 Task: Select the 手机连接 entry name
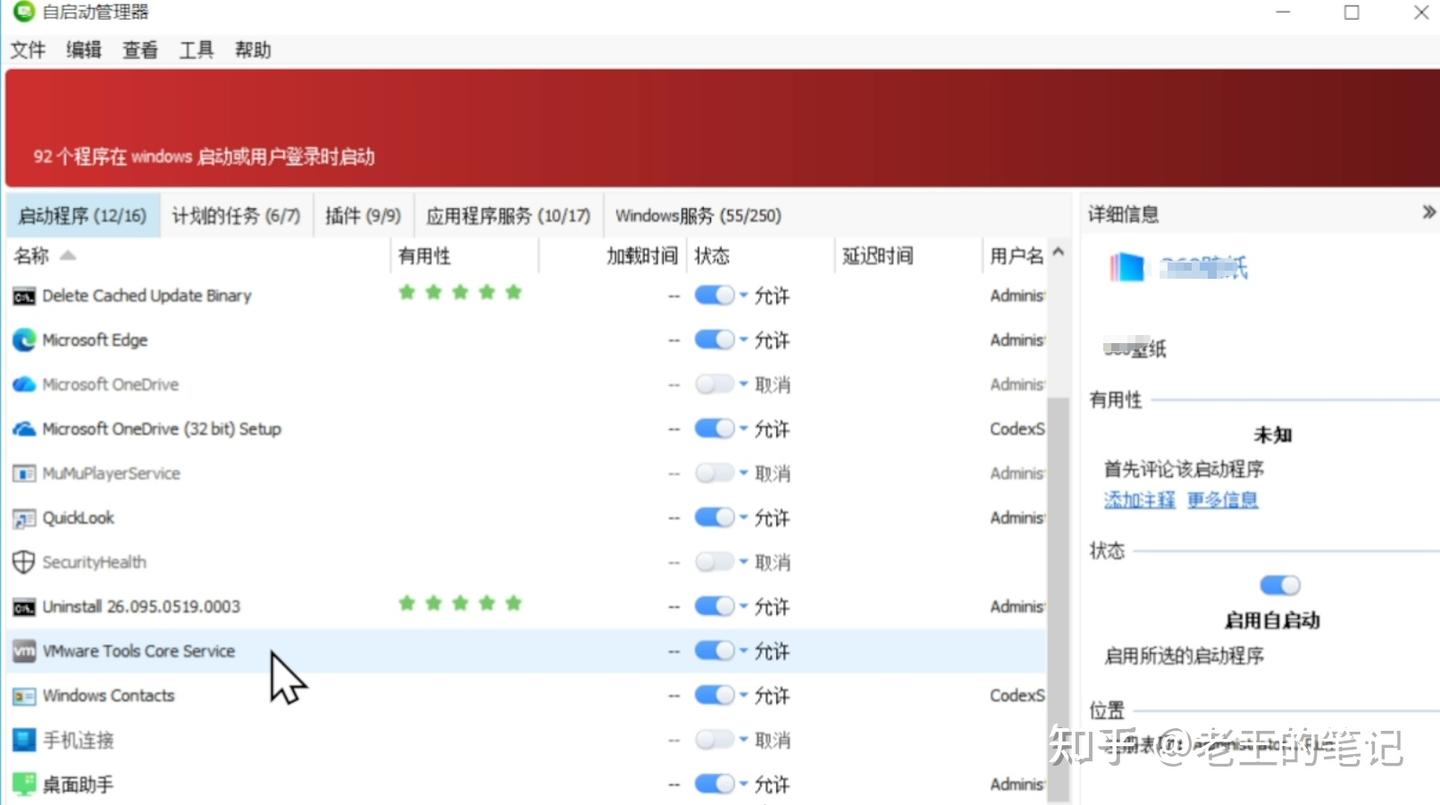(x=78, y=741)
